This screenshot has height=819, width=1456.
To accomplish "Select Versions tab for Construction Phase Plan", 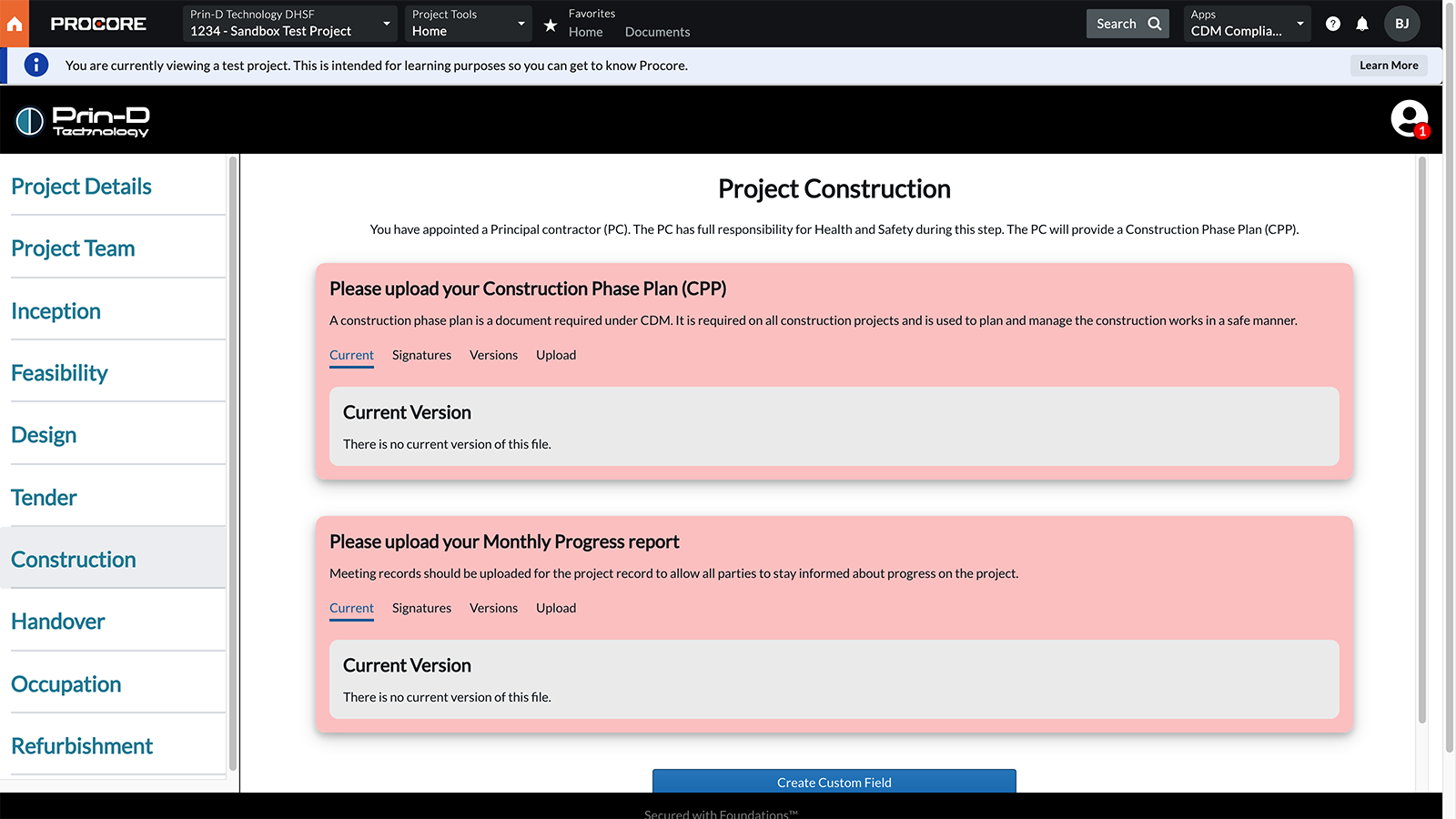I will [x=493, y=355].
